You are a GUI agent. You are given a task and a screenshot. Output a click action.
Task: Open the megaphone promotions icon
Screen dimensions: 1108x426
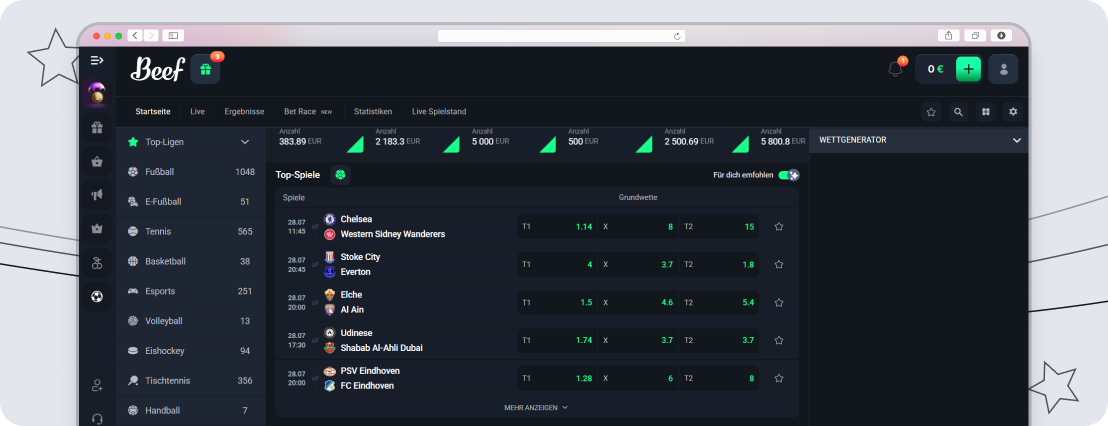(x=97, y=195)
